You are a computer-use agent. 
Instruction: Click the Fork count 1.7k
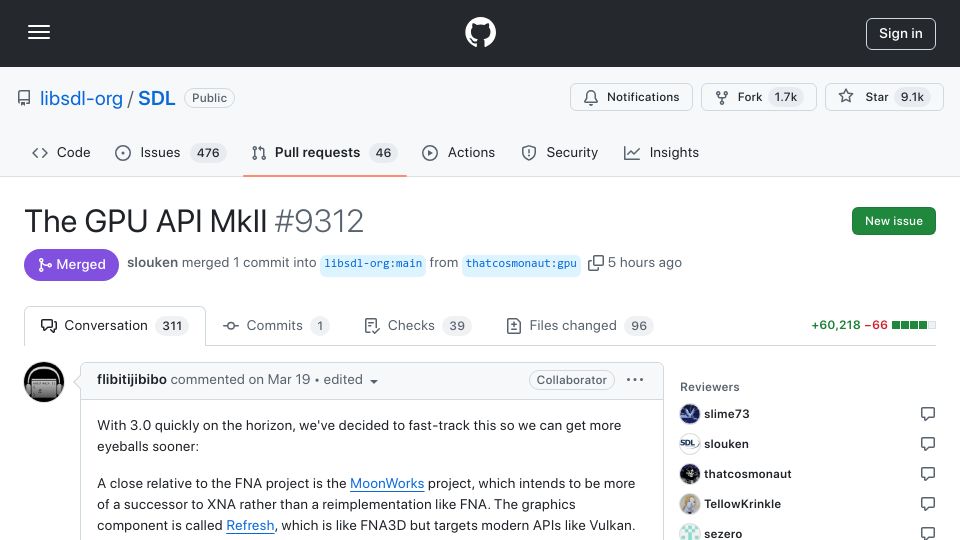[x=786, y=97]
